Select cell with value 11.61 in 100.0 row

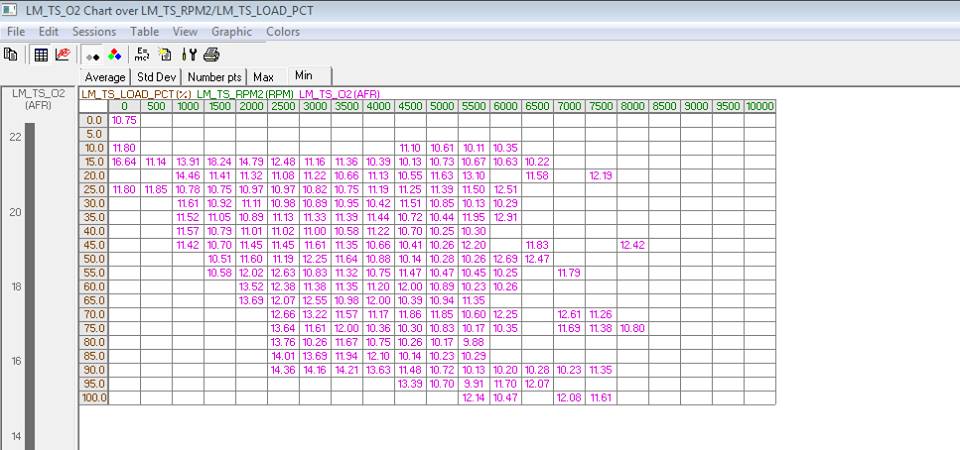click(x=601, y=398)
